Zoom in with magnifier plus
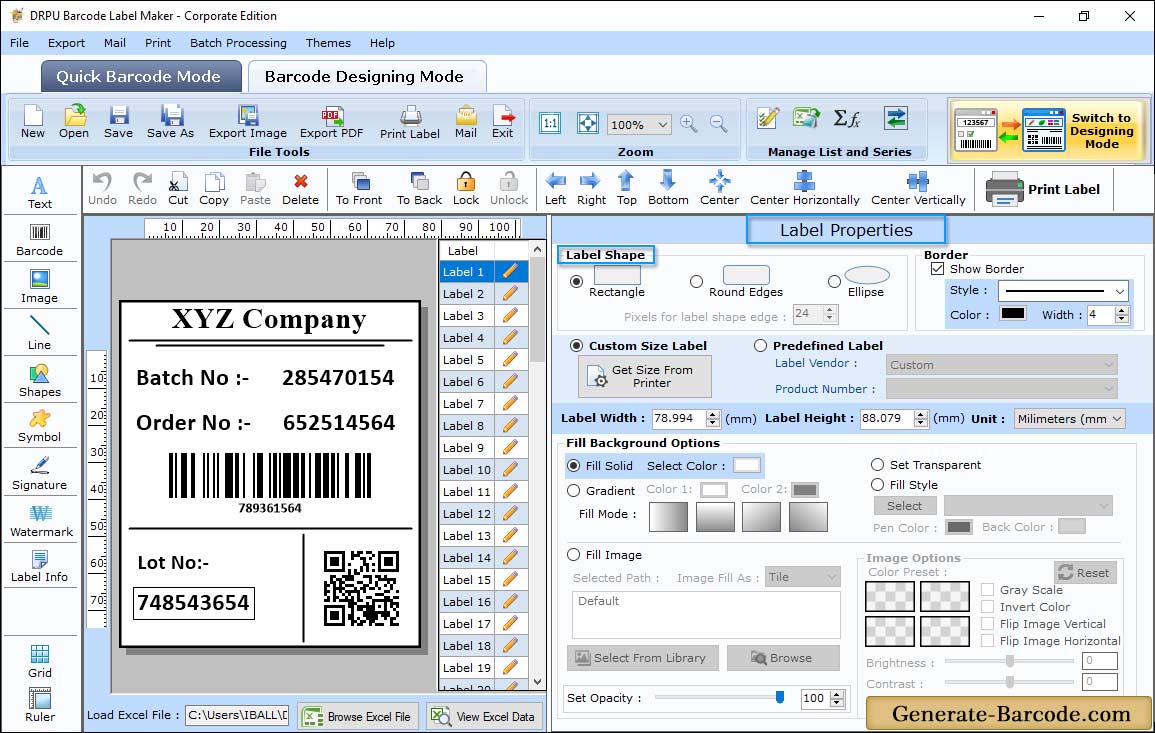The width and height of the screenshot is (1155, 733). pos(689,124)
